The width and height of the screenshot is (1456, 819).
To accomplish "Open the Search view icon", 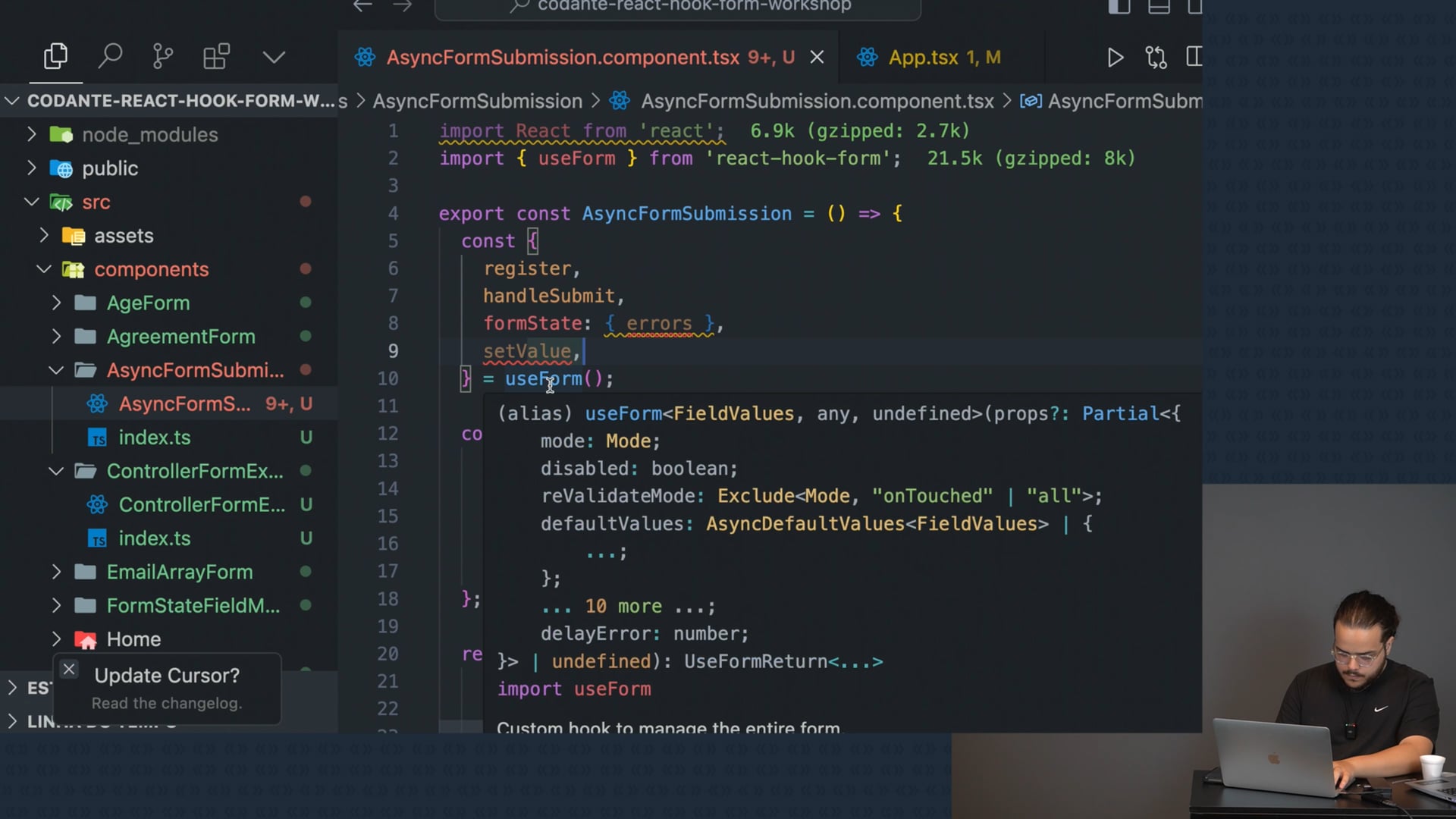I will (110, 56).
